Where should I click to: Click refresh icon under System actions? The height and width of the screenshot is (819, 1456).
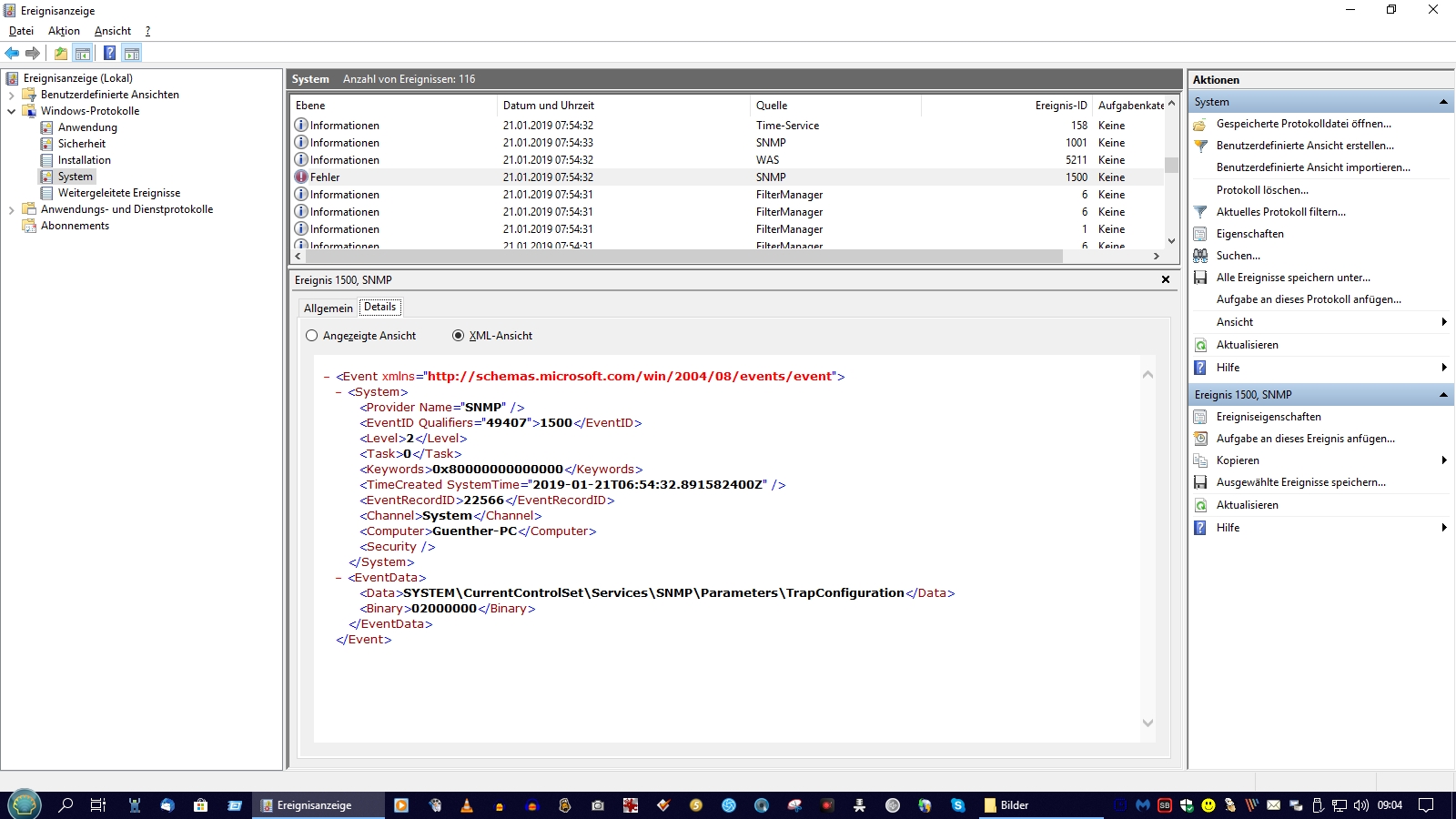(x=1200, y=345)
